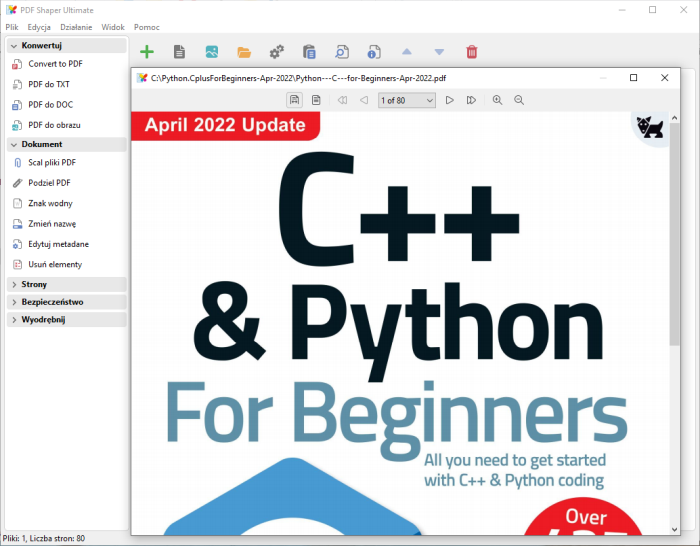Zoom out on the PDF preview
This screenshot has width=700, height=546.
click(519, 100)
